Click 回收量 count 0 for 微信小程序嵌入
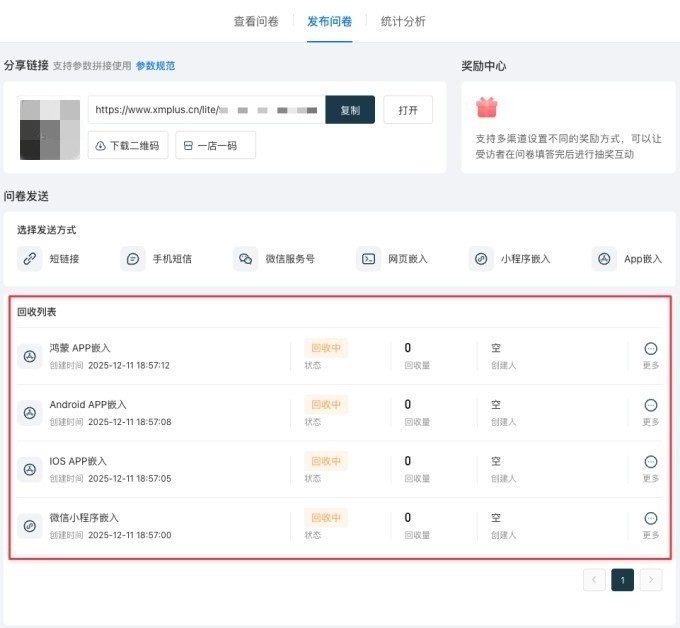Image resolution: width=680 pixels, height=628 pixels. point(408,517)
